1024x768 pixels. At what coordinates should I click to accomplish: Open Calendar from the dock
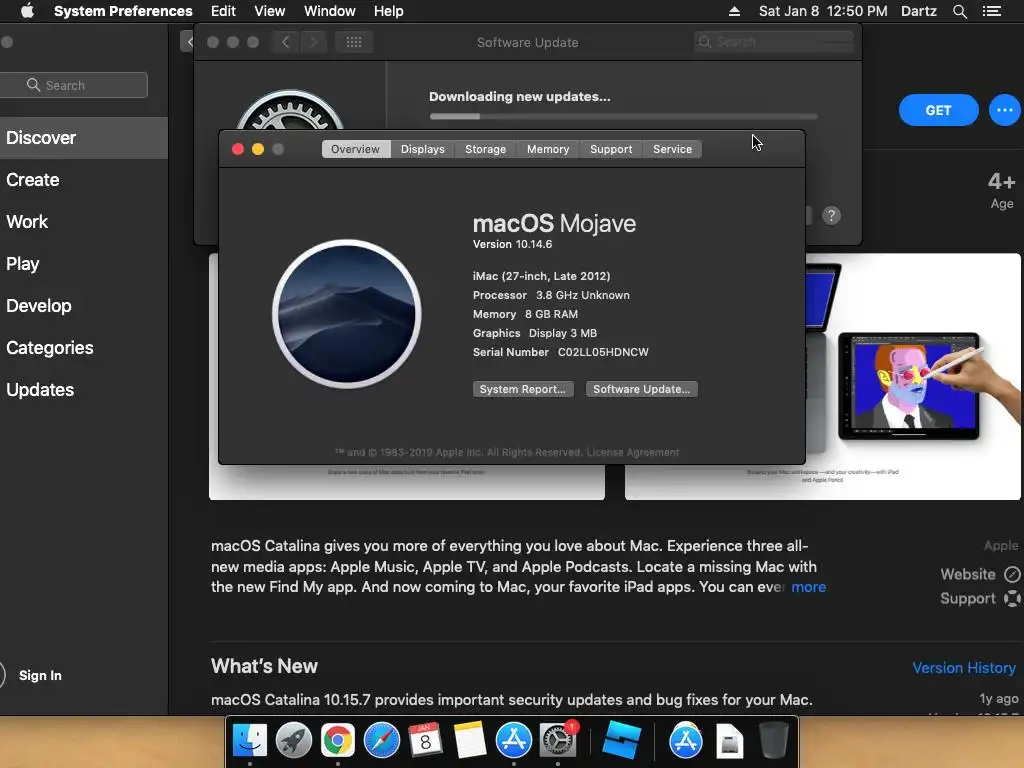[x=425, y=741]
